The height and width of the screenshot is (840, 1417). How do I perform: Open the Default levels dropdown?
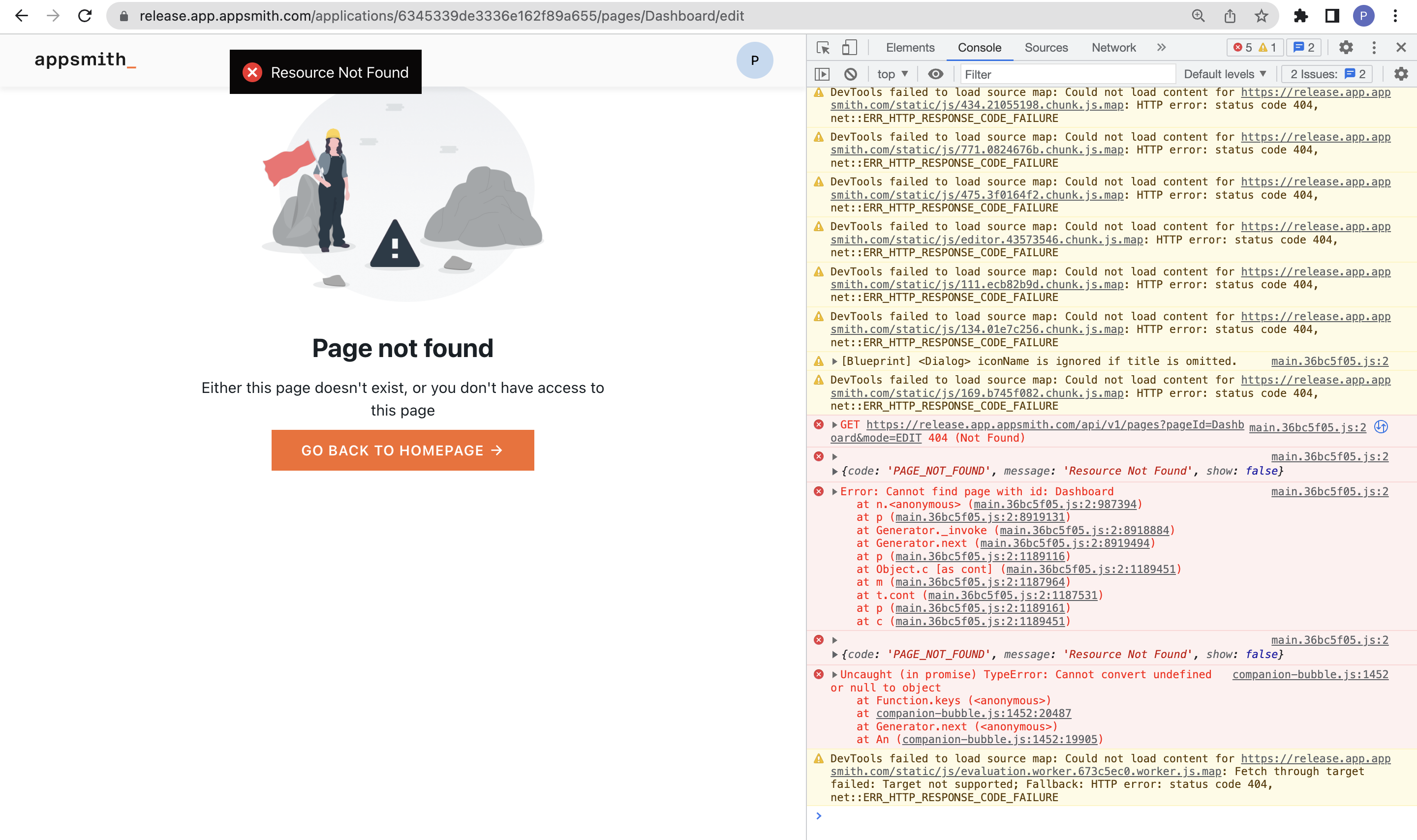pyautogui.click(x=1225, y=74)
